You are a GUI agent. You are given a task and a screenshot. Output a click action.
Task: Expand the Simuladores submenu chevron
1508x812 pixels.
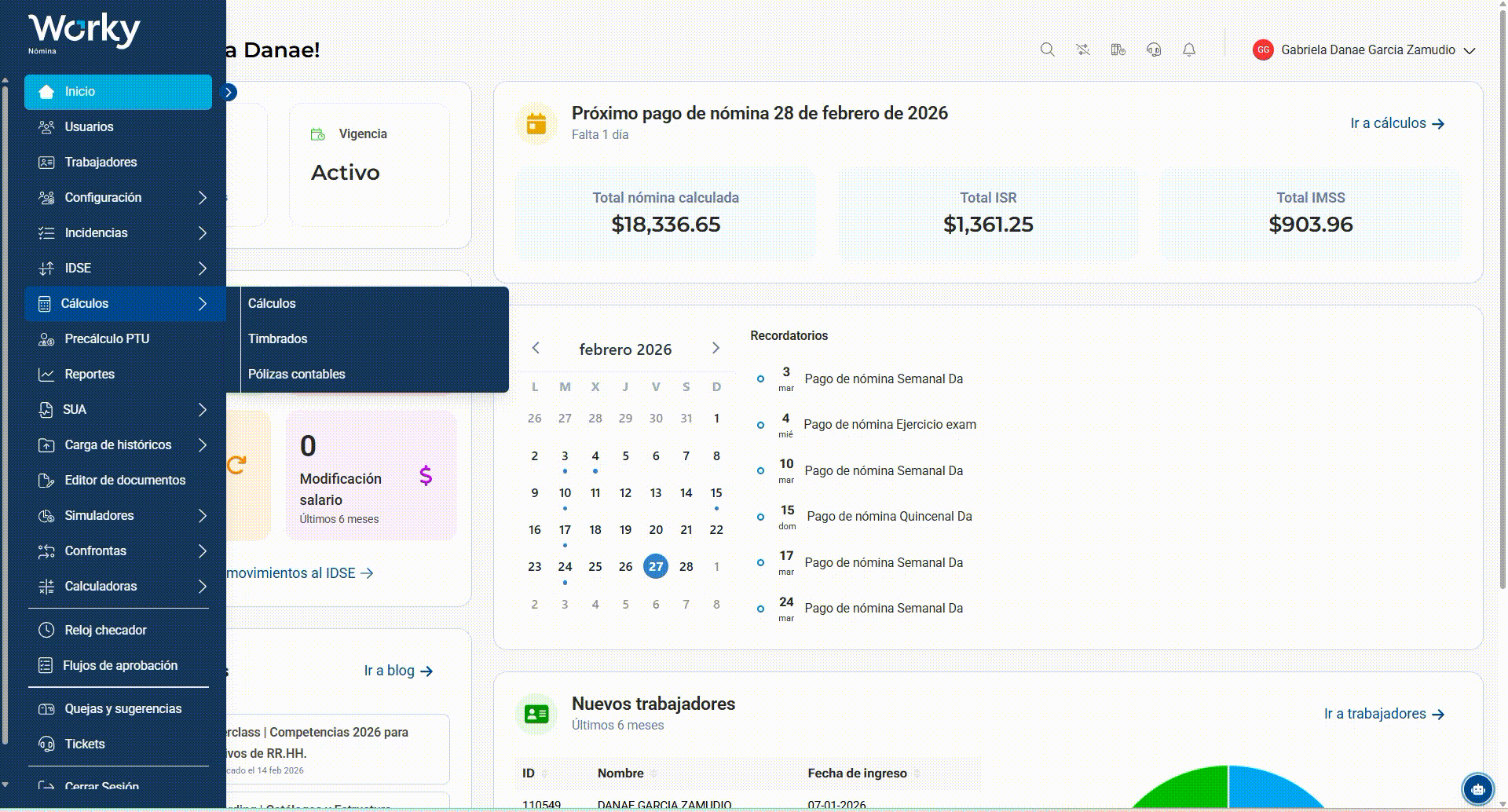pos(203,516)
